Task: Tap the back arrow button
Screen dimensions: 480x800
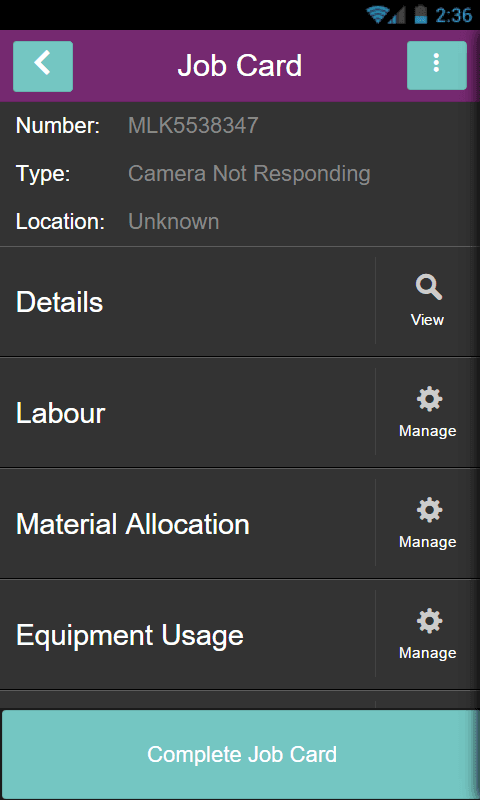Action: pos(43,66)
